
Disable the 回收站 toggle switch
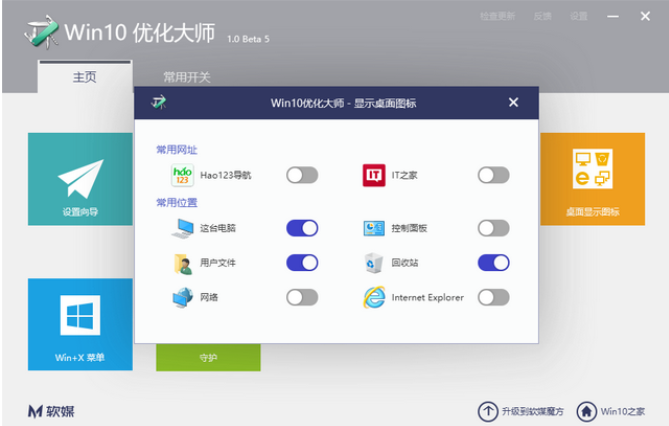pyautogui.click(x=493, y=263)
